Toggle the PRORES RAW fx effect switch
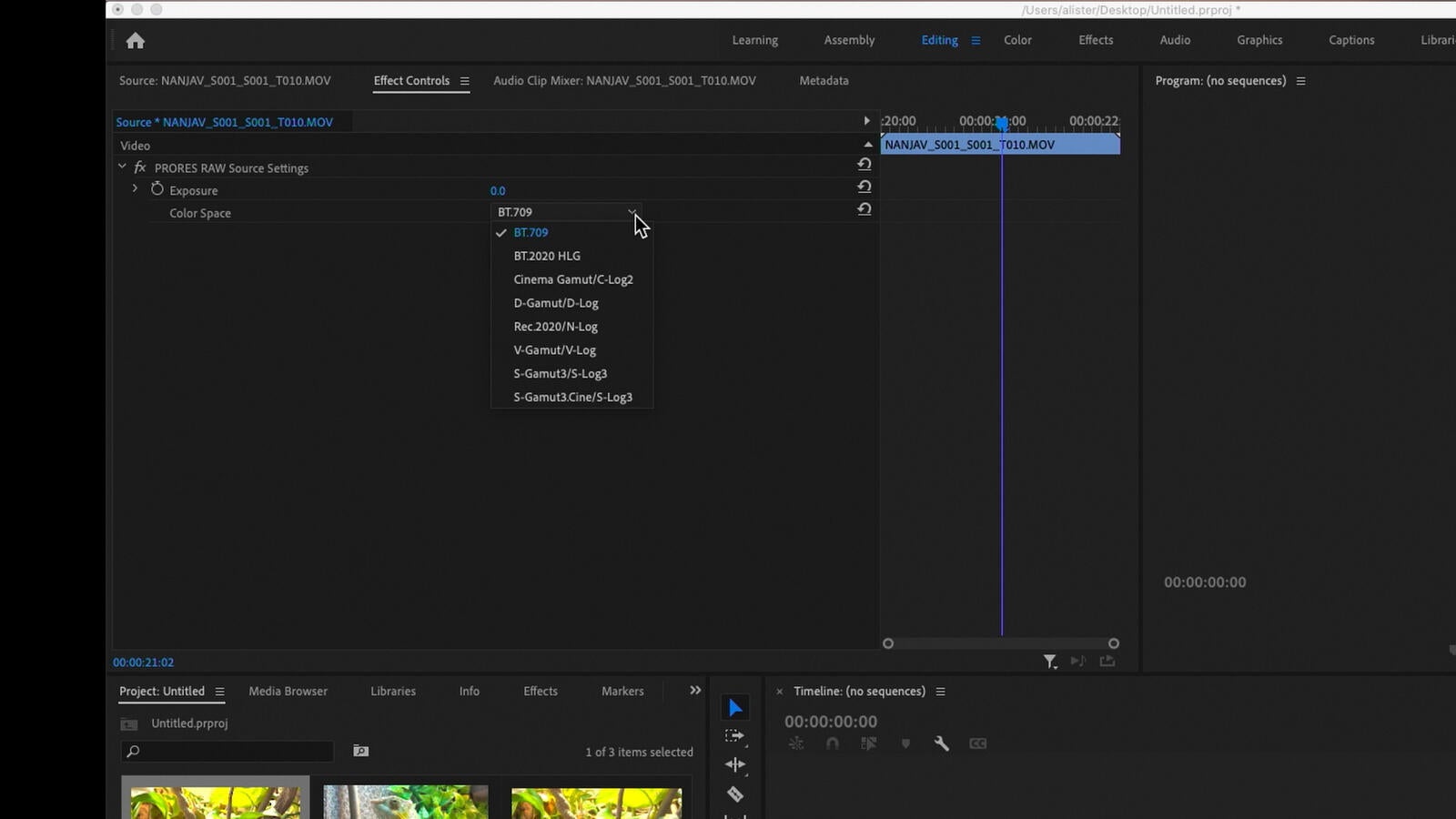 [x=140, y=167]
